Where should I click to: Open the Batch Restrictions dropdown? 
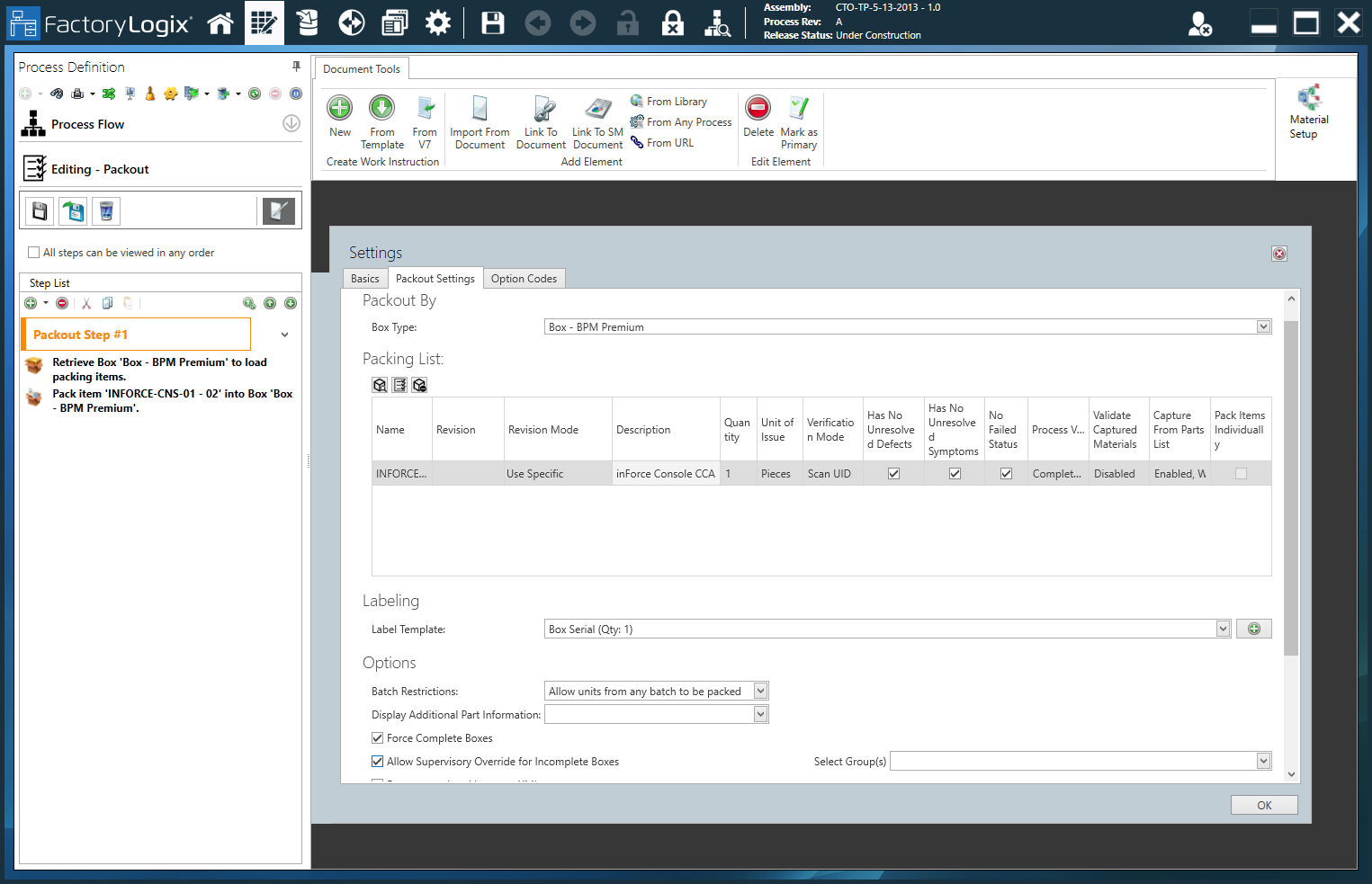[760, 691]
